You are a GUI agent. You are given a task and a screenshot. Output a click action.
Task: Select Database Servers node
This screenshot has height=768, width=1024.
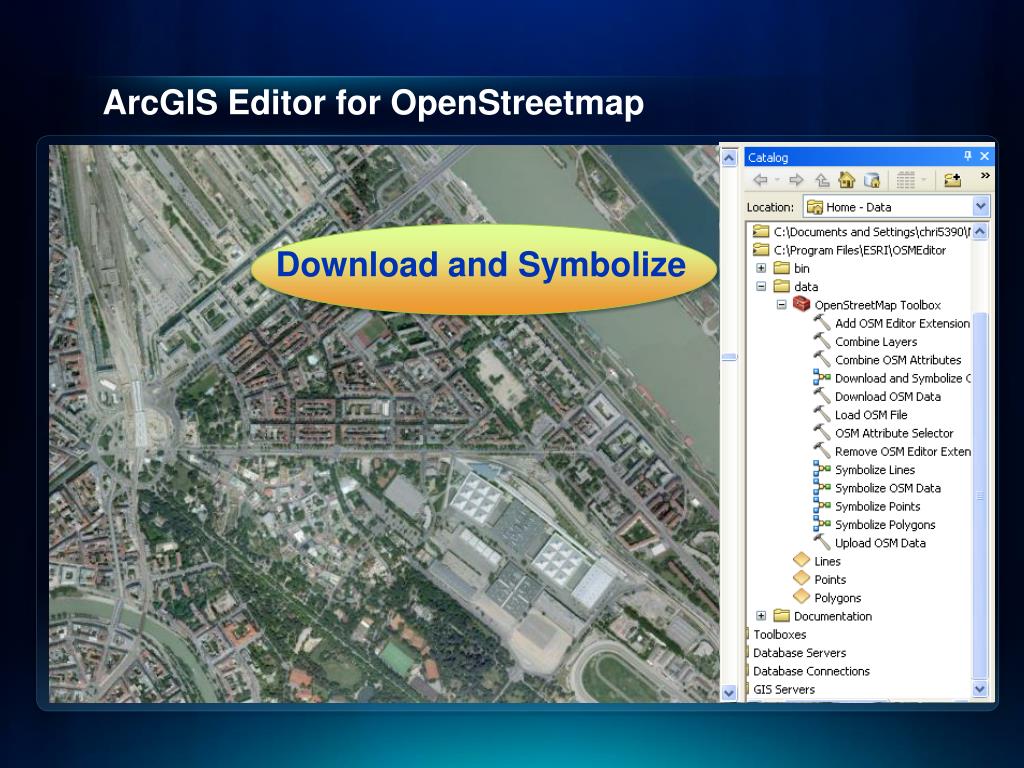tap(799, 652)
